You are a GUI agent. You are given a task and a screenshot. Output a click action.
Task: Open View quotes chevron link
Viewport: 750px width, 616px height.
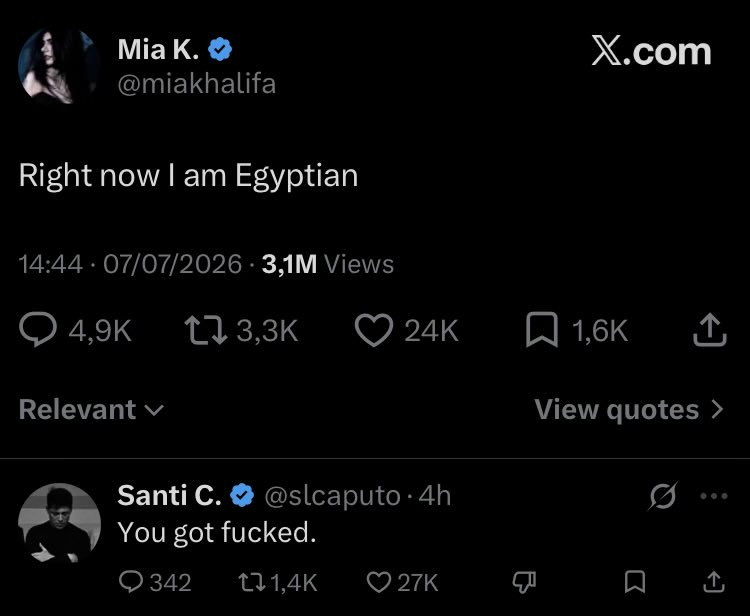pyautogui.click(x=629, y=409)
